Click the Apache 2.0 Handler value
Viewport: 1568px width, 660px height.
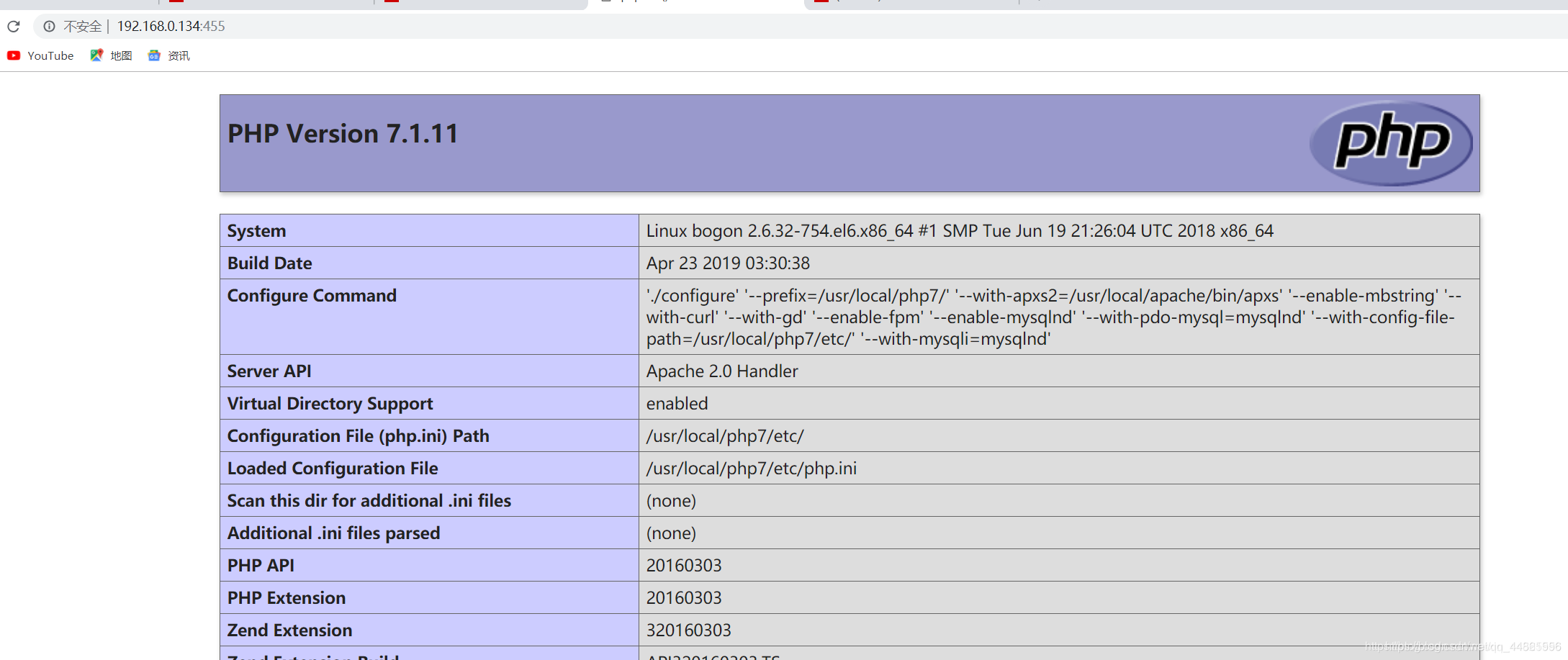pos(722,371)
